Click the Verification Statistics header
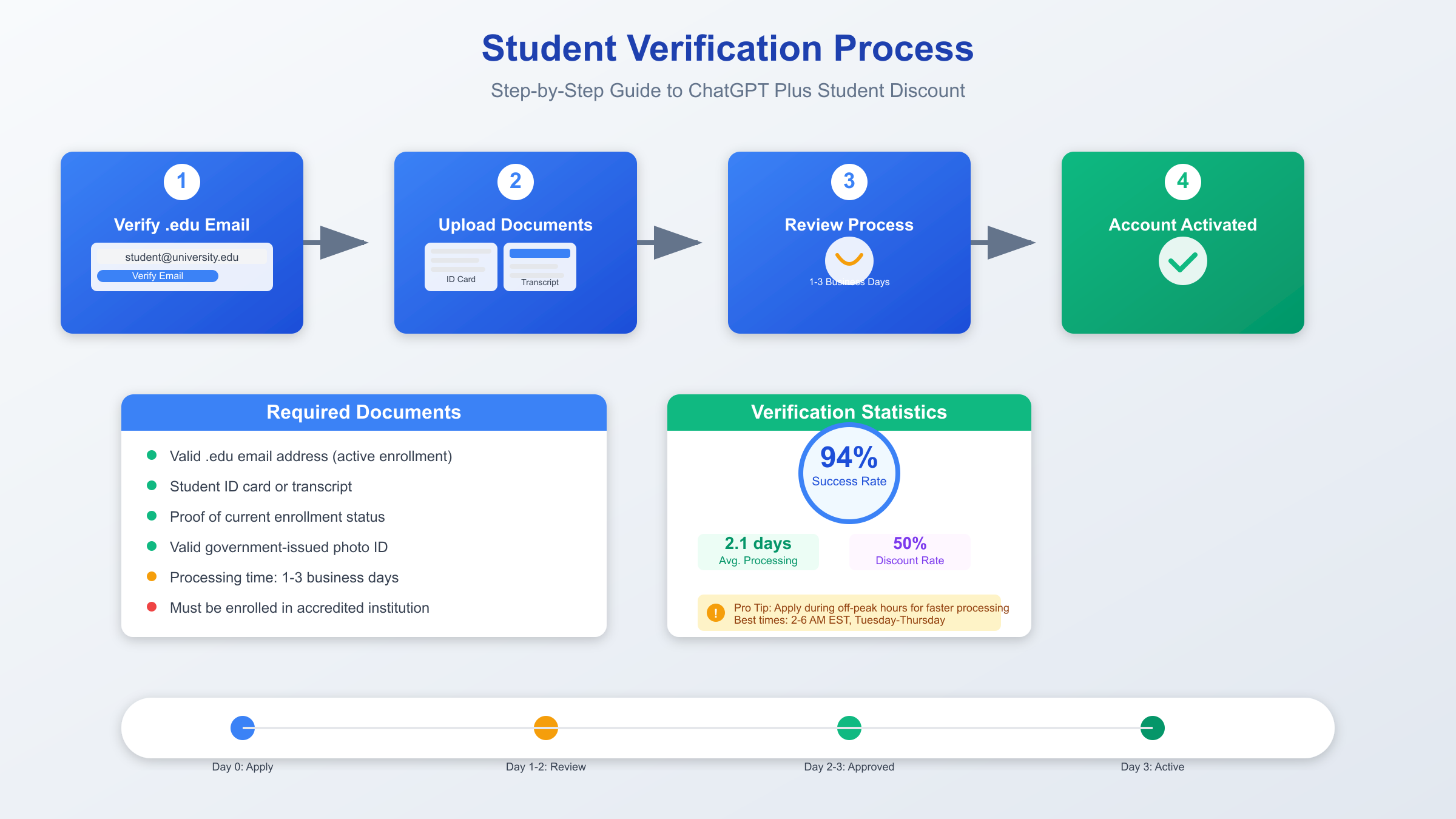The height and width of the screenshot is (819, 1456). point(849,413)
